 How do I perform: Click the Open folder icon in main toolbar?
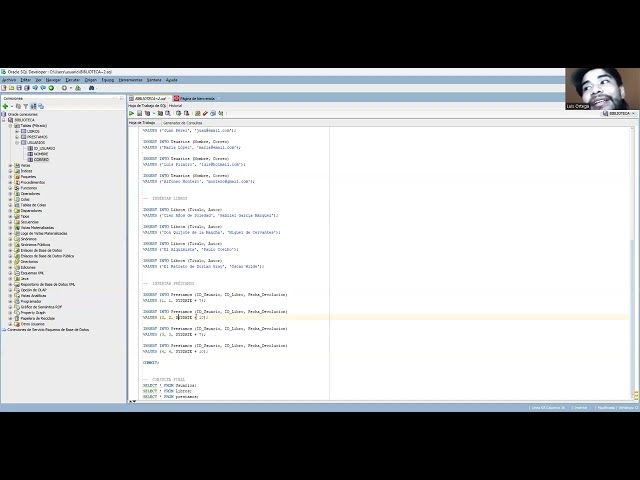pyautogui.click(x=11, y=88)
